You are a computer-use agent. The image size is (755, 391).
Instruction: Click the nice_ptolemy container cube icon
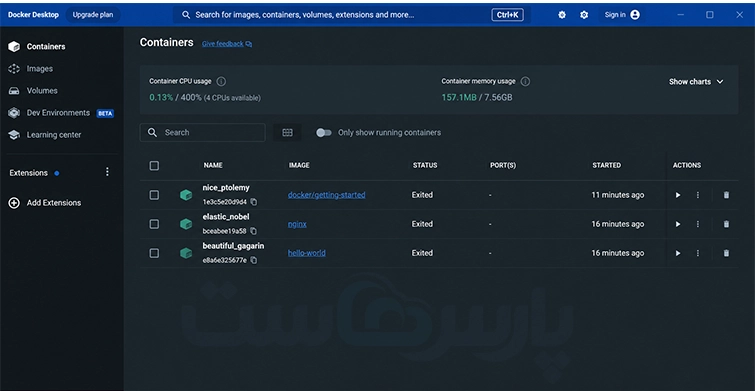click(186, 195)
